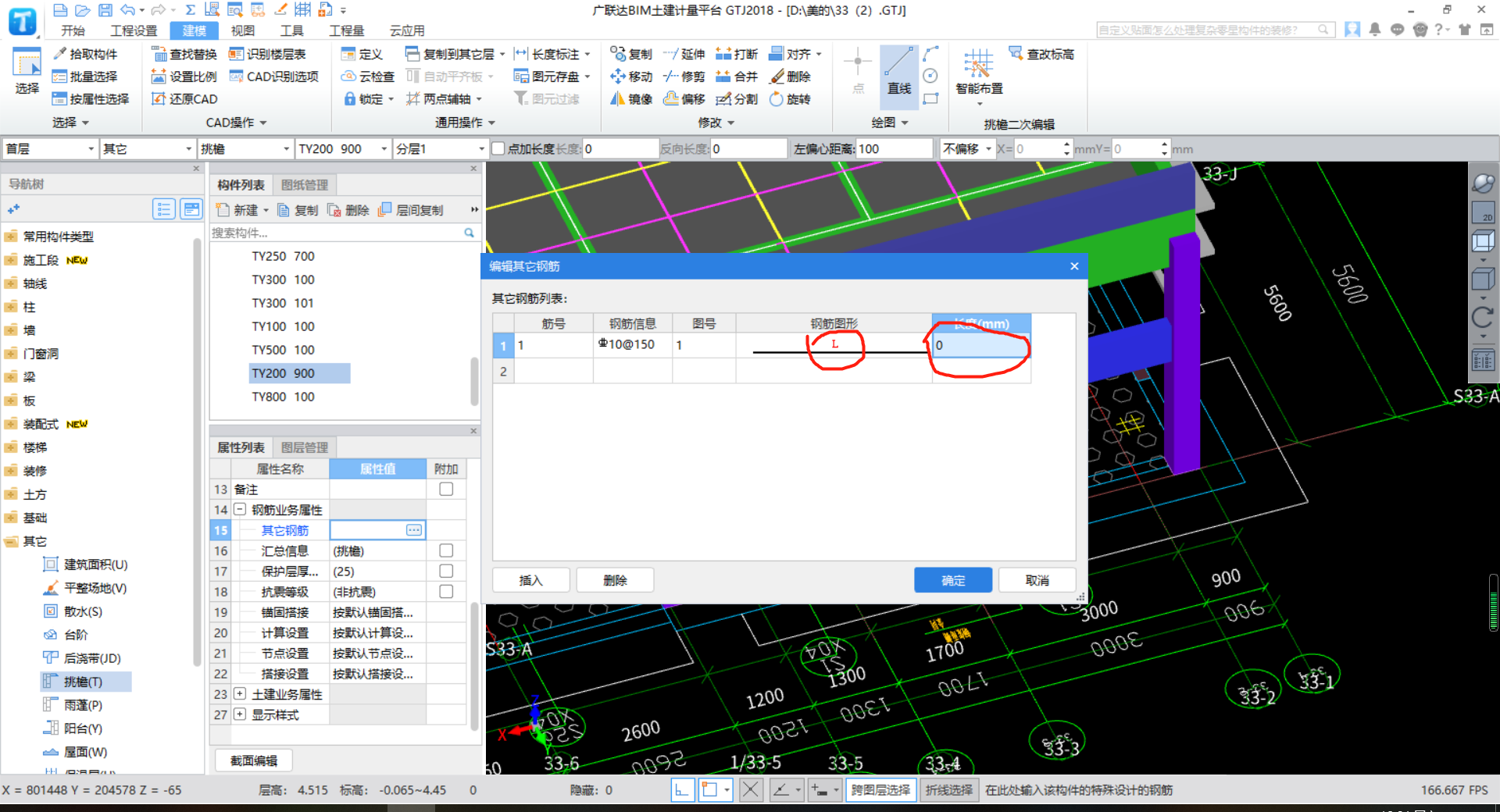Click 确定 in rebar dialog
The image size is (1500, 812).
(x=953, y=580)
